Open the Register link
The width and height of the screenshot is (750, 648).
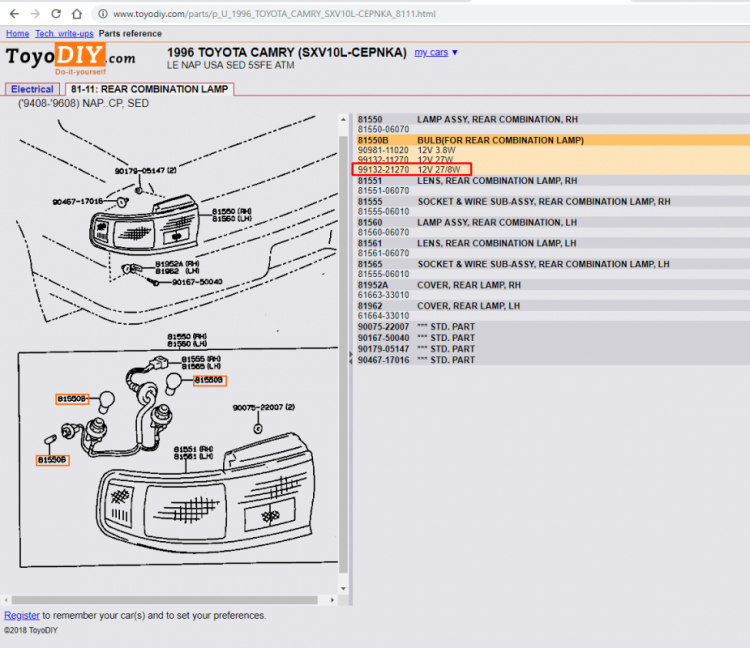tap(22, 615)
